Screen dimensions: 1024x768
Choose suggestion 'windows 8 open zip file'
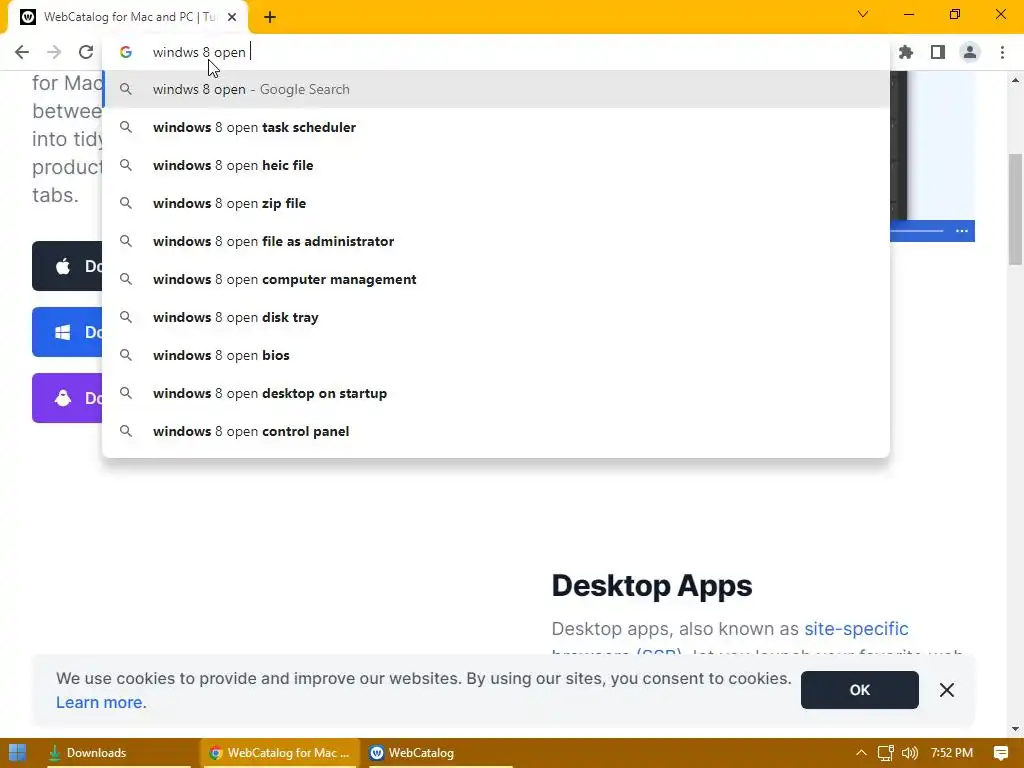tap(496, 203)
